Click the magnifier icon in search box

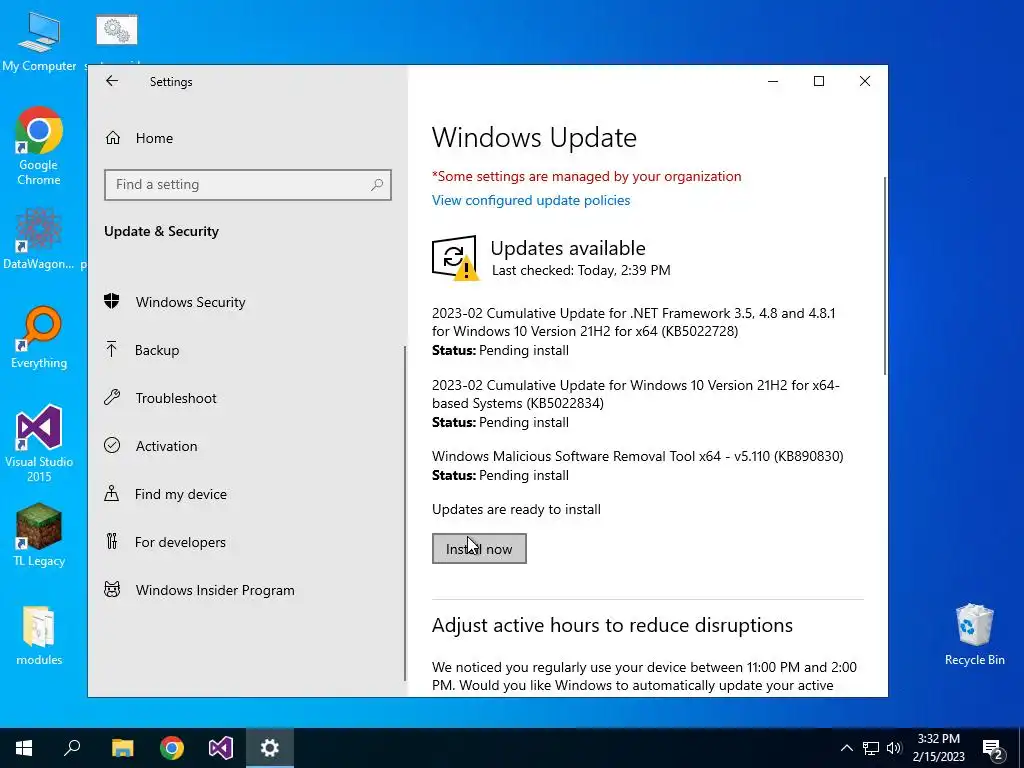point(377,185)
